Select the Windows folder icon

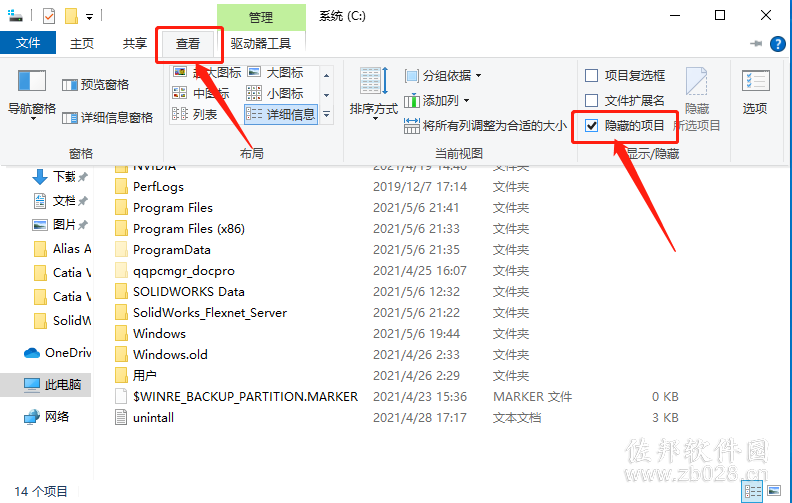(121, 333)
